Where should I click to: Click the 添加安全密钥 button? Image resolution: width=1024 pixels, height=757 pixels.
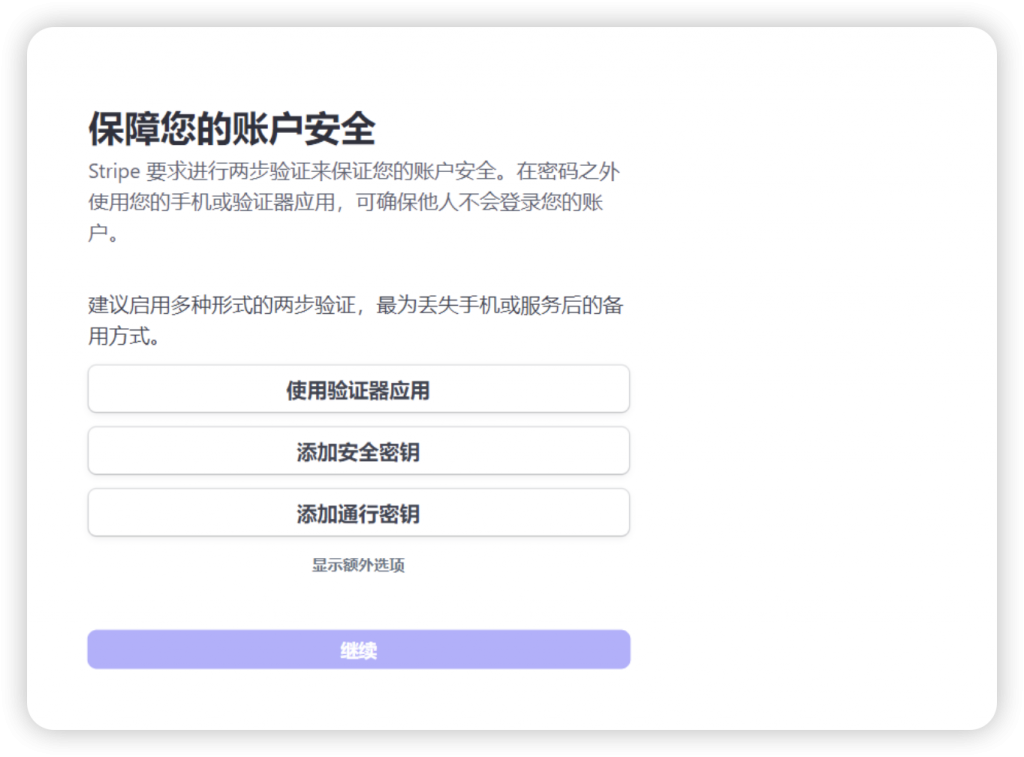tap(359, 451)
